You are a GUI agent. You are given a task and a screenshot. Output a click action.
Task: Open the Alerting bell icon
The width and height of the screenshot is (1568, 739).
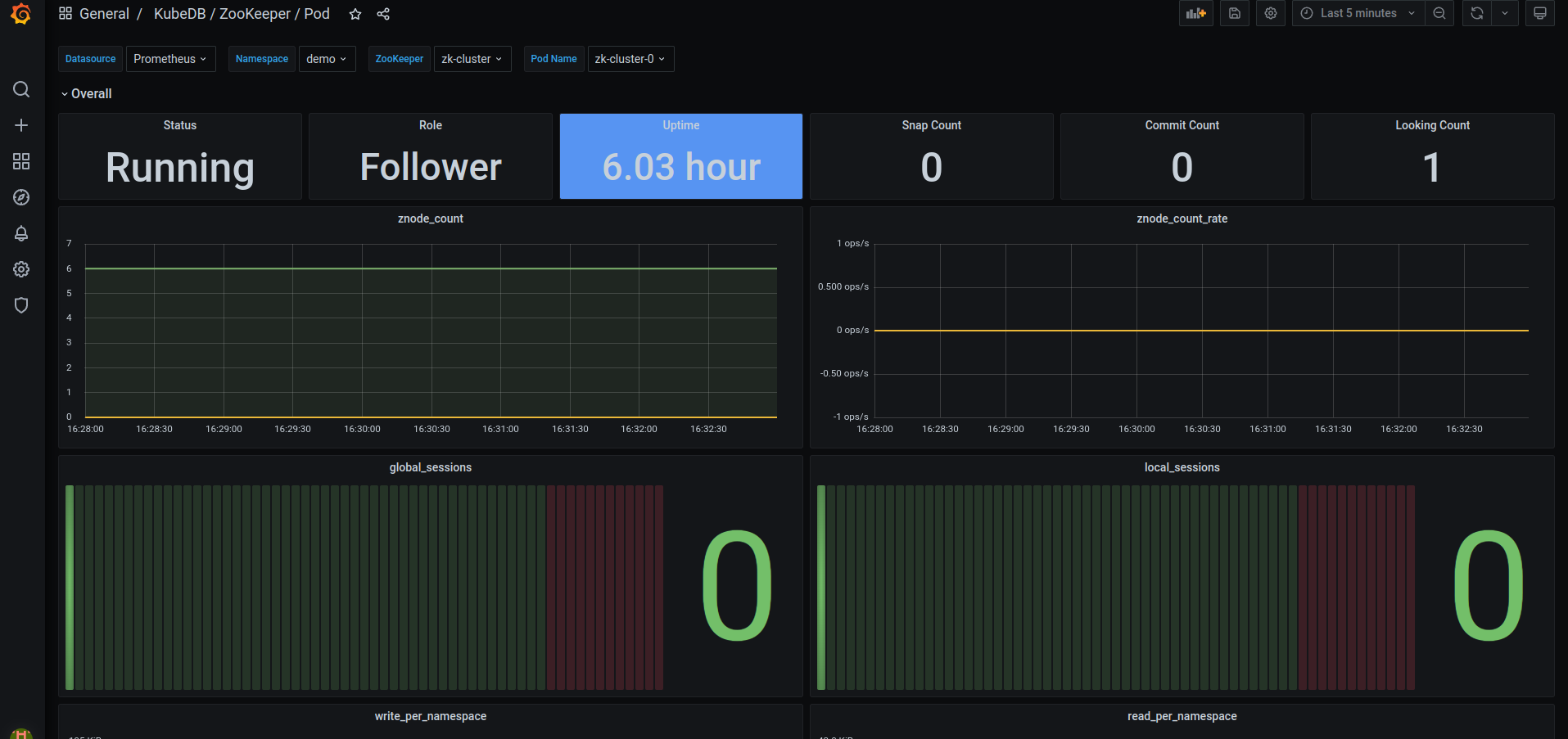(x=21, y=233)
